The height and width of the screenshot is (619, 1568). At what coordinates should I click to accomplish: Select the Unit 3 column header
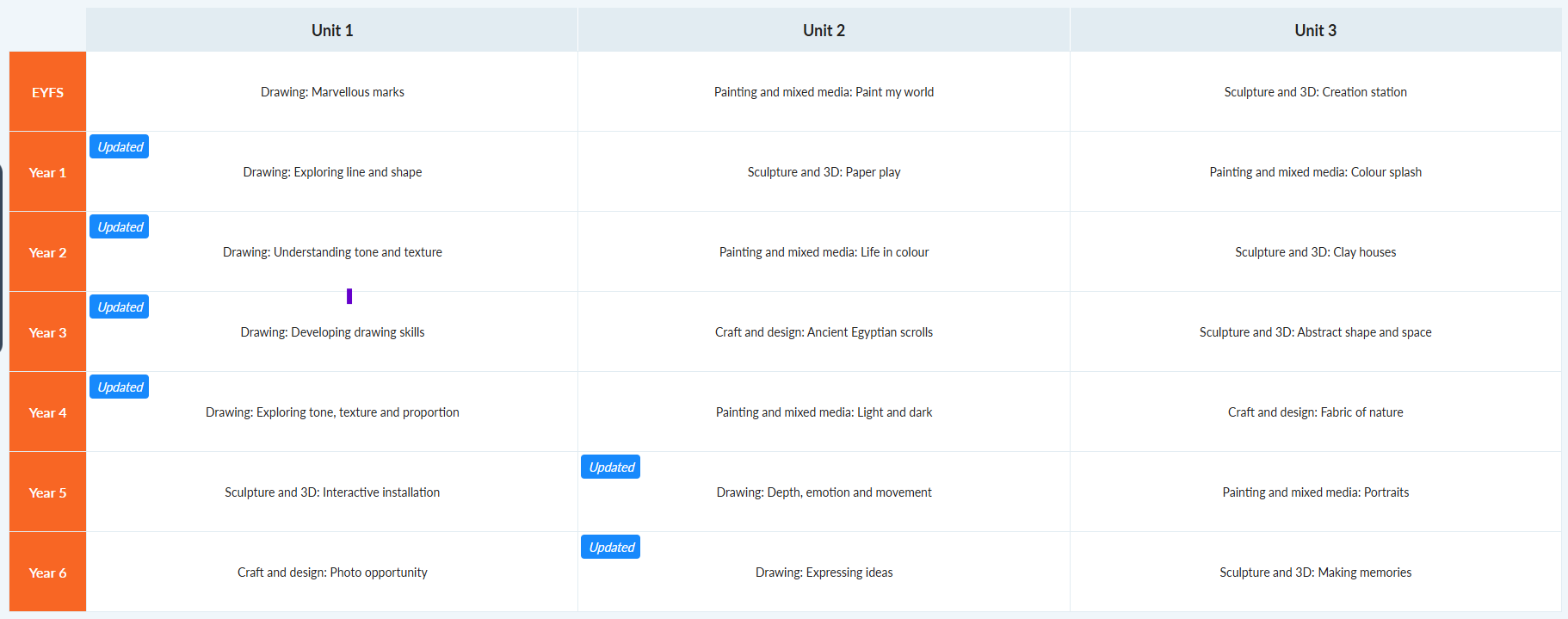[x=1315, y=30]
